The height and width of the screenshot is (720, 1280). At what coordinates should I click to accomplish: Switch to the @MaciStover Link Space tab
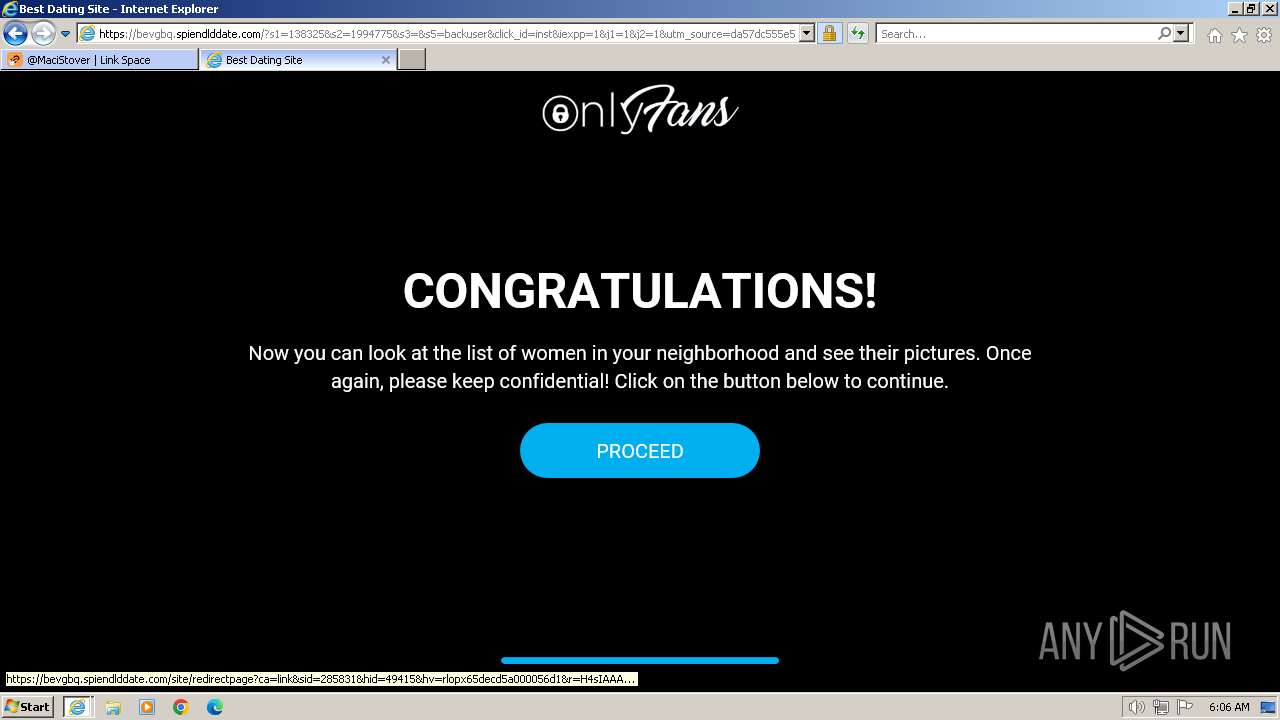[100, 60]
